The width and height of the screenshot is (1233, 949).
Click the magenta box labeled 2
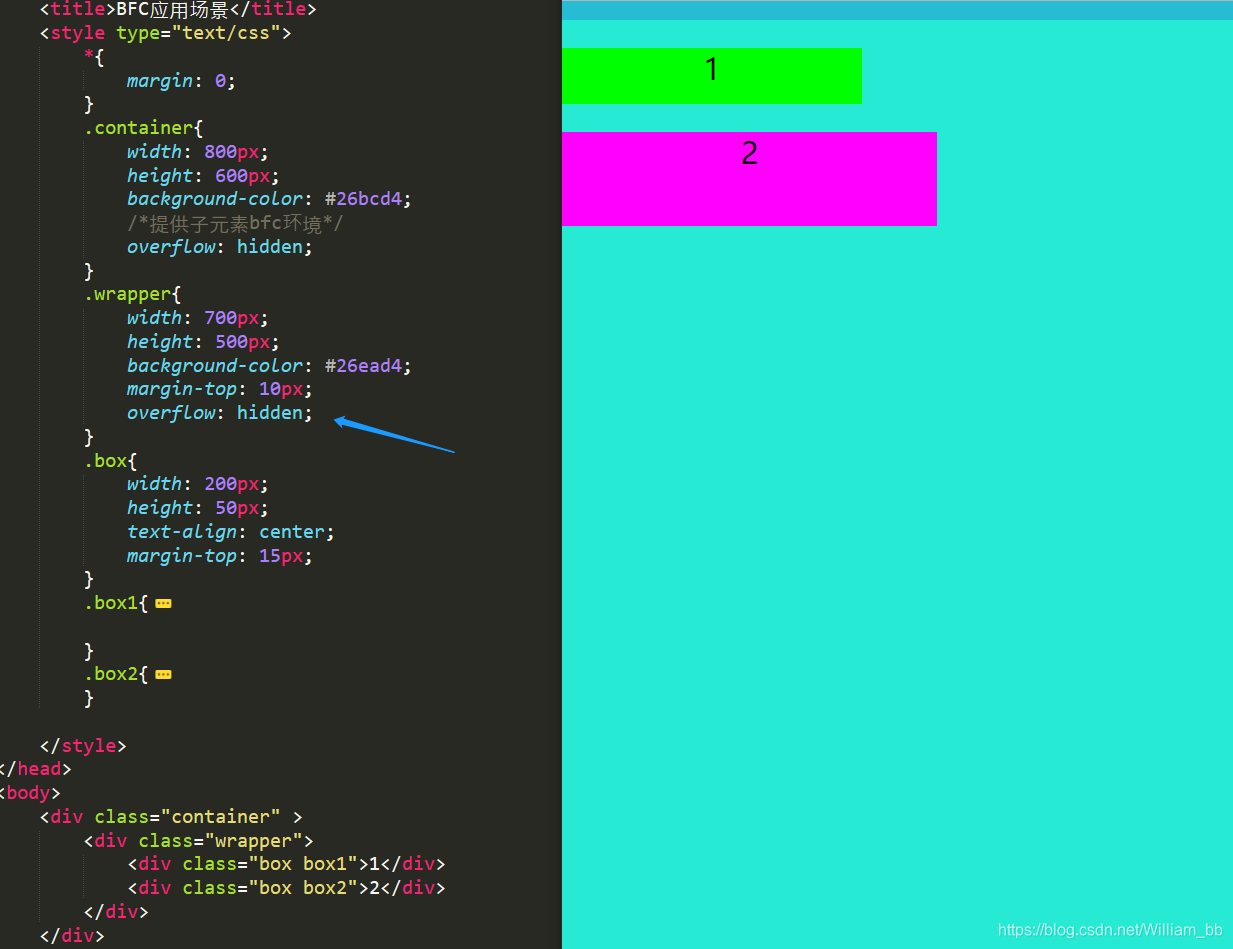click(x=749, y=178)
